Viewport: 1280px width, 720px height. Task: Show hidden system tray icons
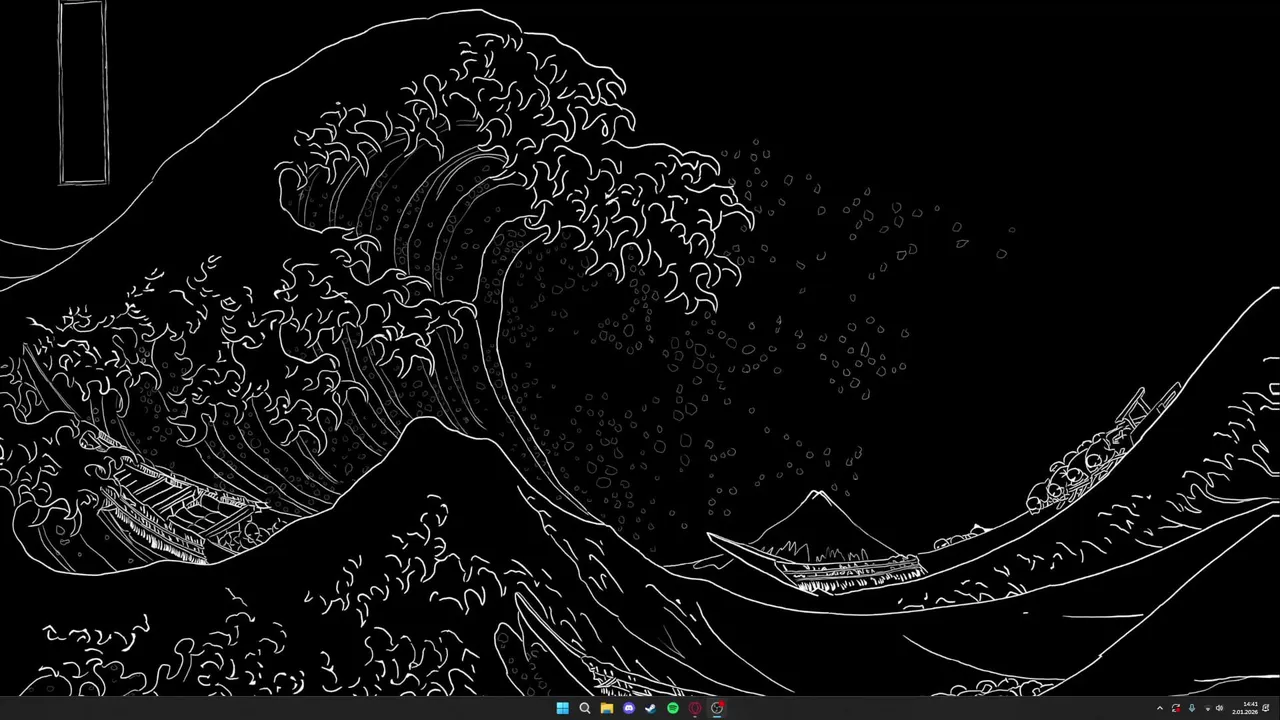click(1160, 708)
